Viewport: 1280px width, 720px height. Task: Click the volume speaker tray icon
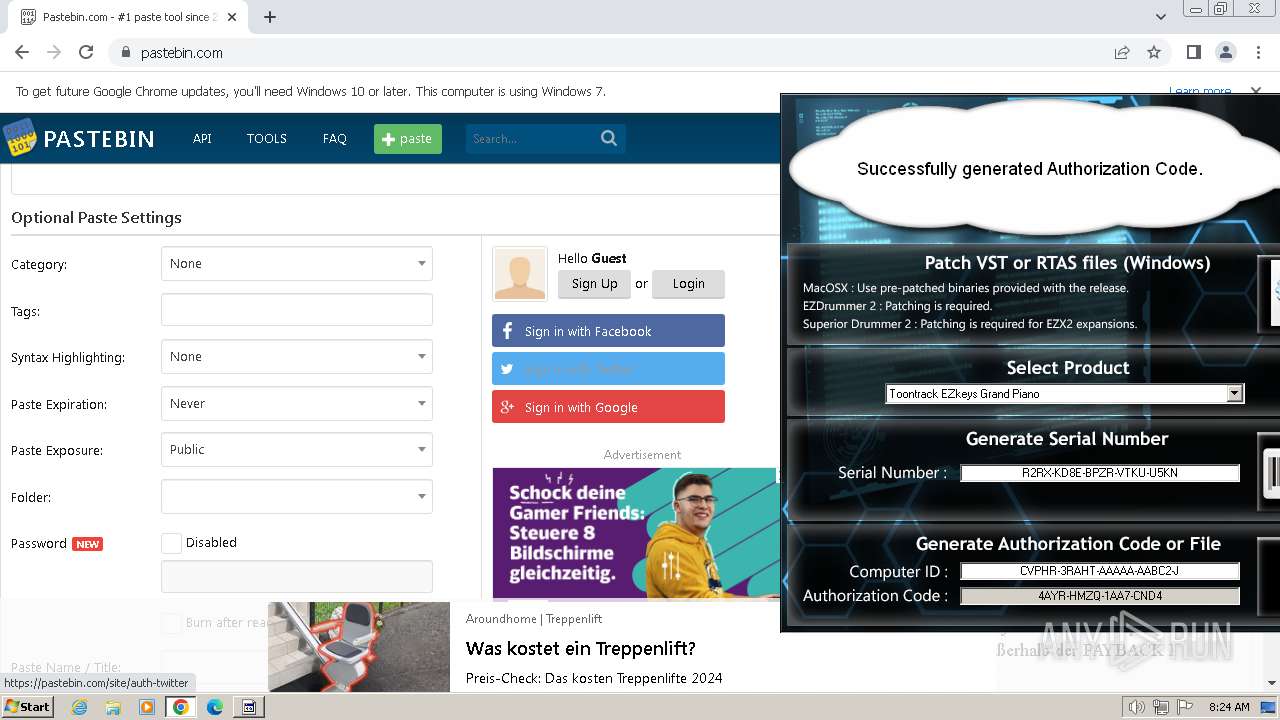tap(1136, 707)
